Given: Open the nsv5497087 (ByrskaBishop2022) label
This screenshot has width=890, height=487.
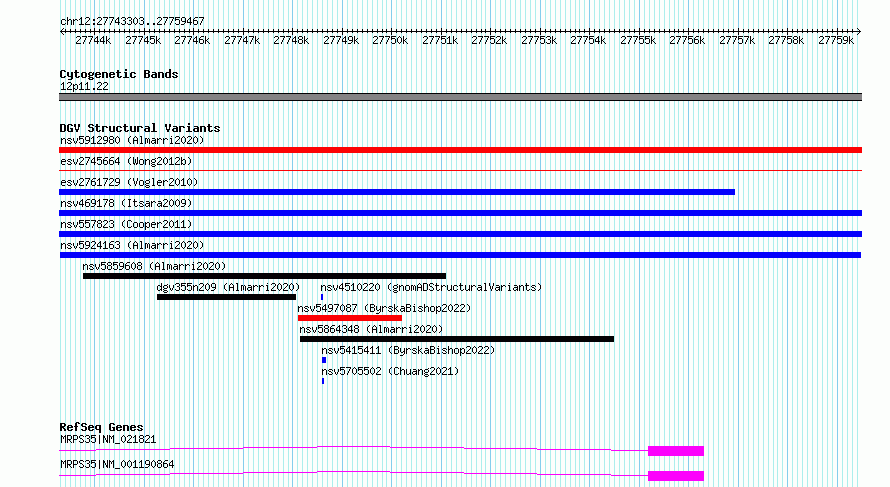Looking at the screenshot, I should 384,308.
